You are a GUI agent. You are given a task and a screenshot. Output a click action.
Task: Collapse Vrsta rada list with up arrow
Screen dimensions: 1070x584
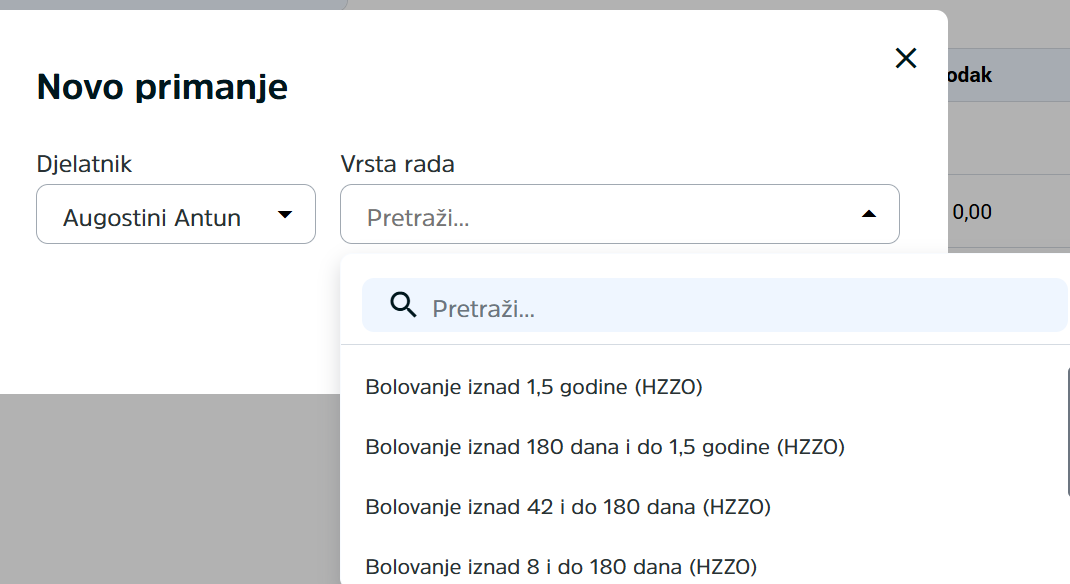click(x=869, y=214)
